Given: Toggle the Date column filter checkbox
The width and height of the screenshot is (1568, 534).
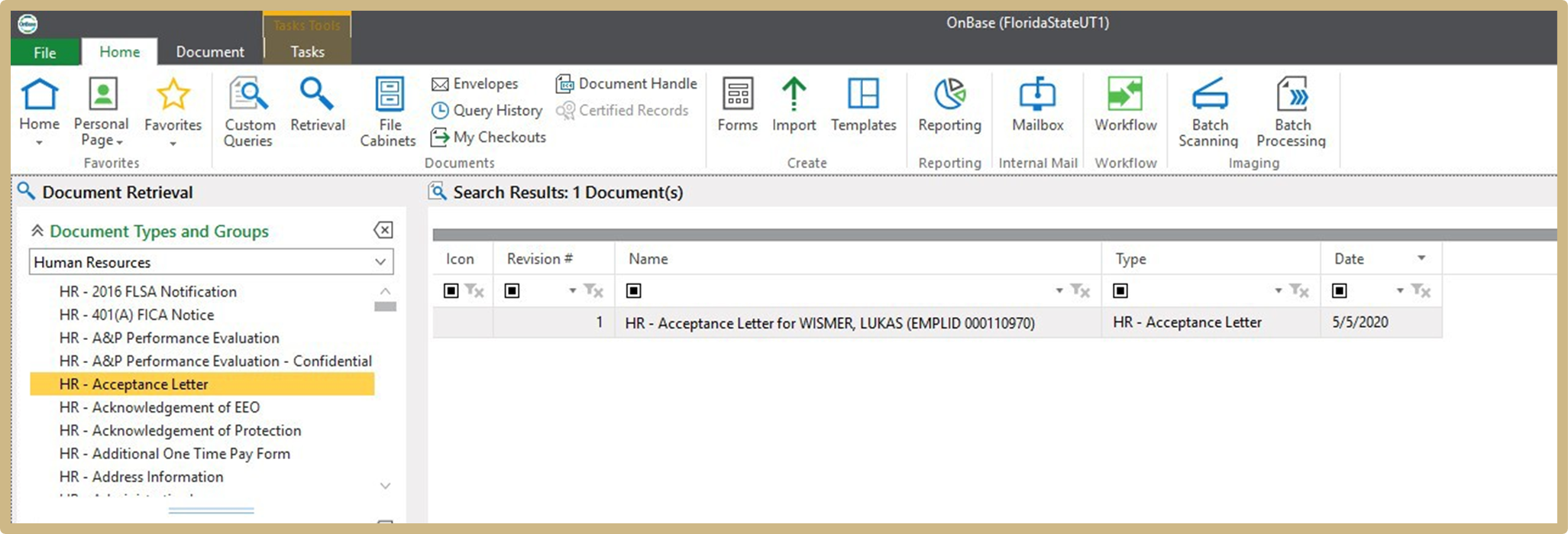Looking at the screenshot, I should click(1340, 290).
